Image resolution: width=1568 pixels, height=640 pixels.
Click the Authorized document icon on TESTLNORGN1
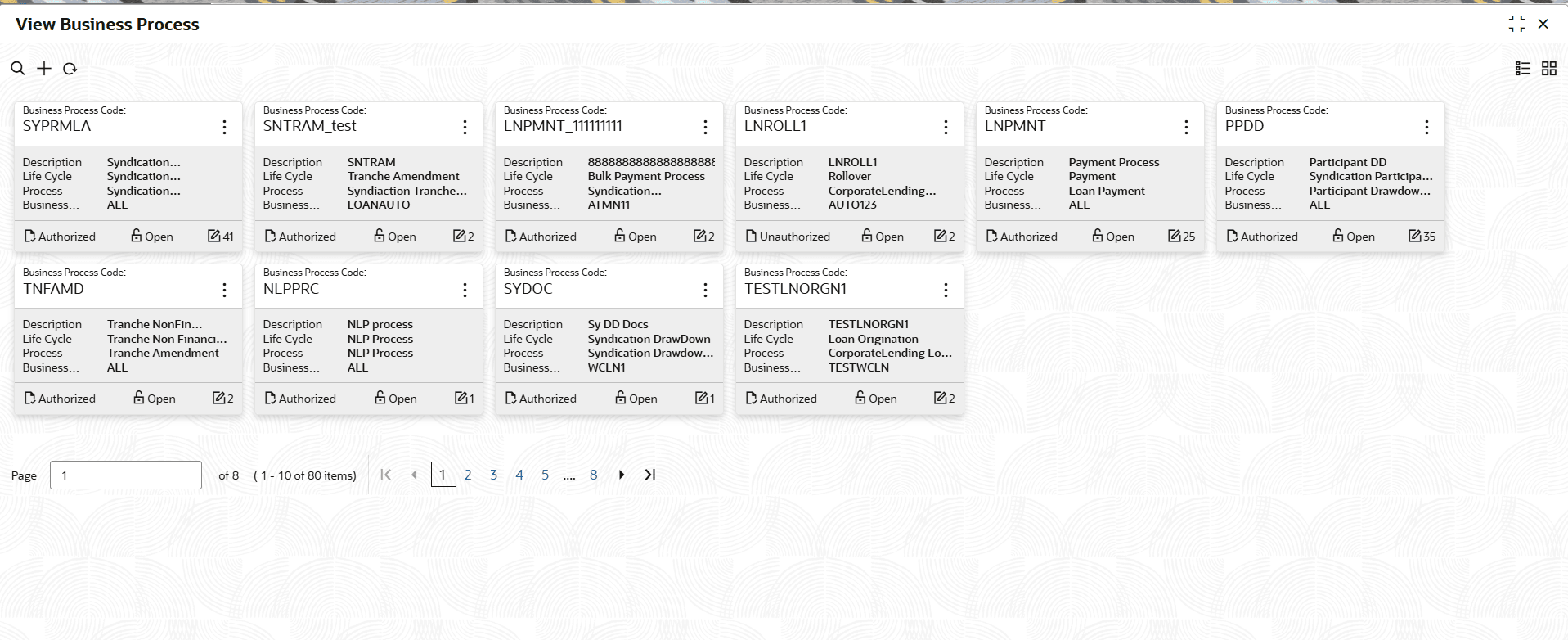point(751,398)
